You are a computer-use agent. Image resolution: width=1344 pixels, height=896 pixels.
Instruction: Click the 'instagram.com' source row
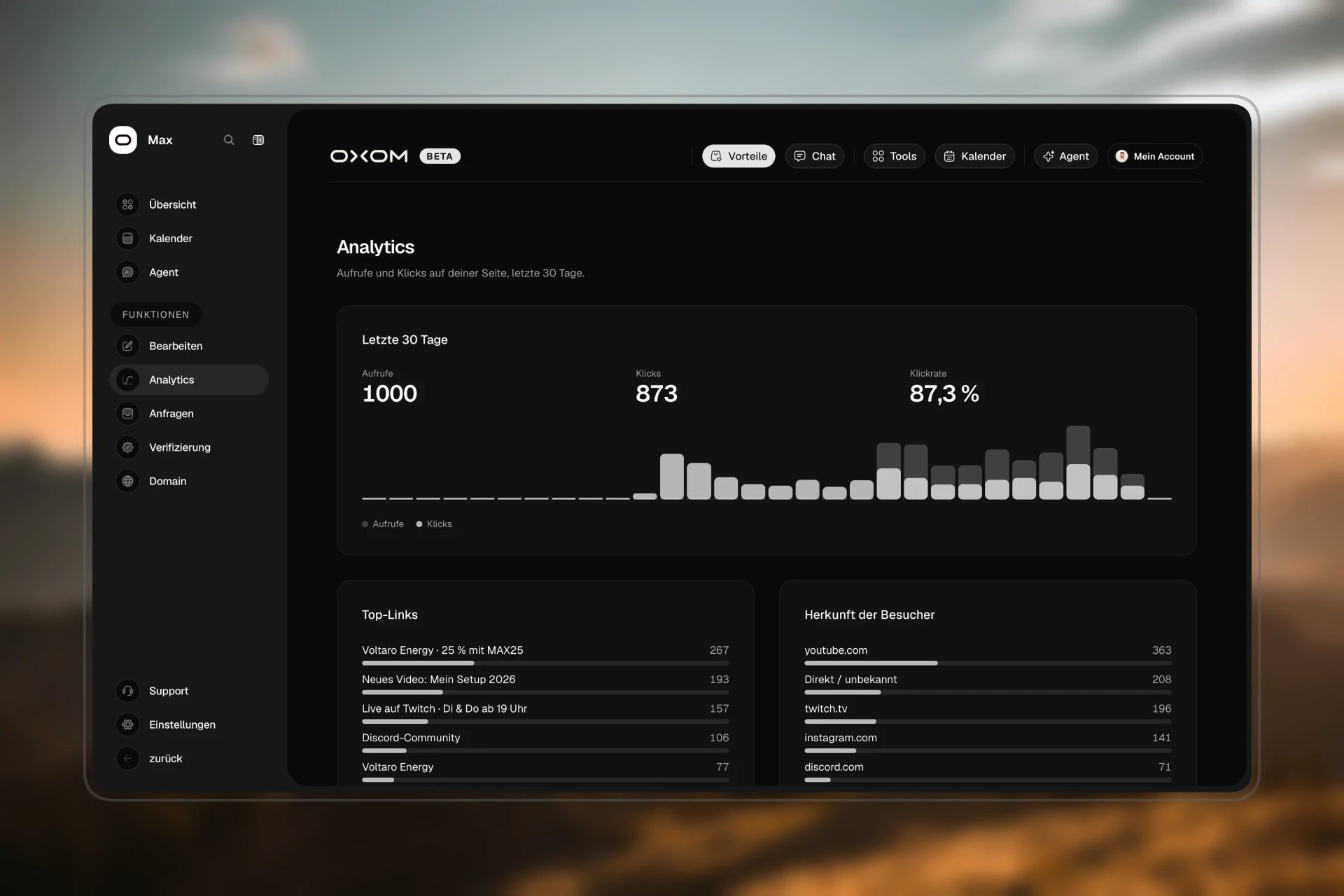(988, 742)
